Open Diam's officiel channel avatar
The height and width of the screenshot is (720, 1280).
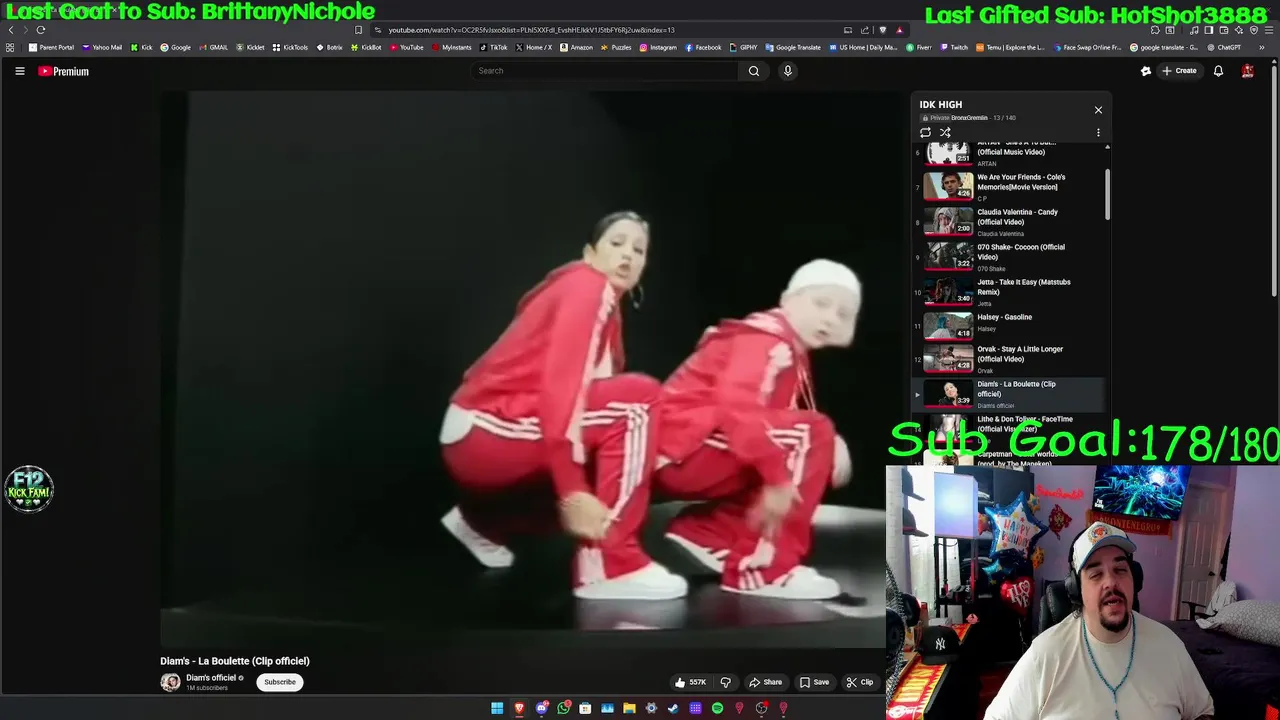click(171, 682)
